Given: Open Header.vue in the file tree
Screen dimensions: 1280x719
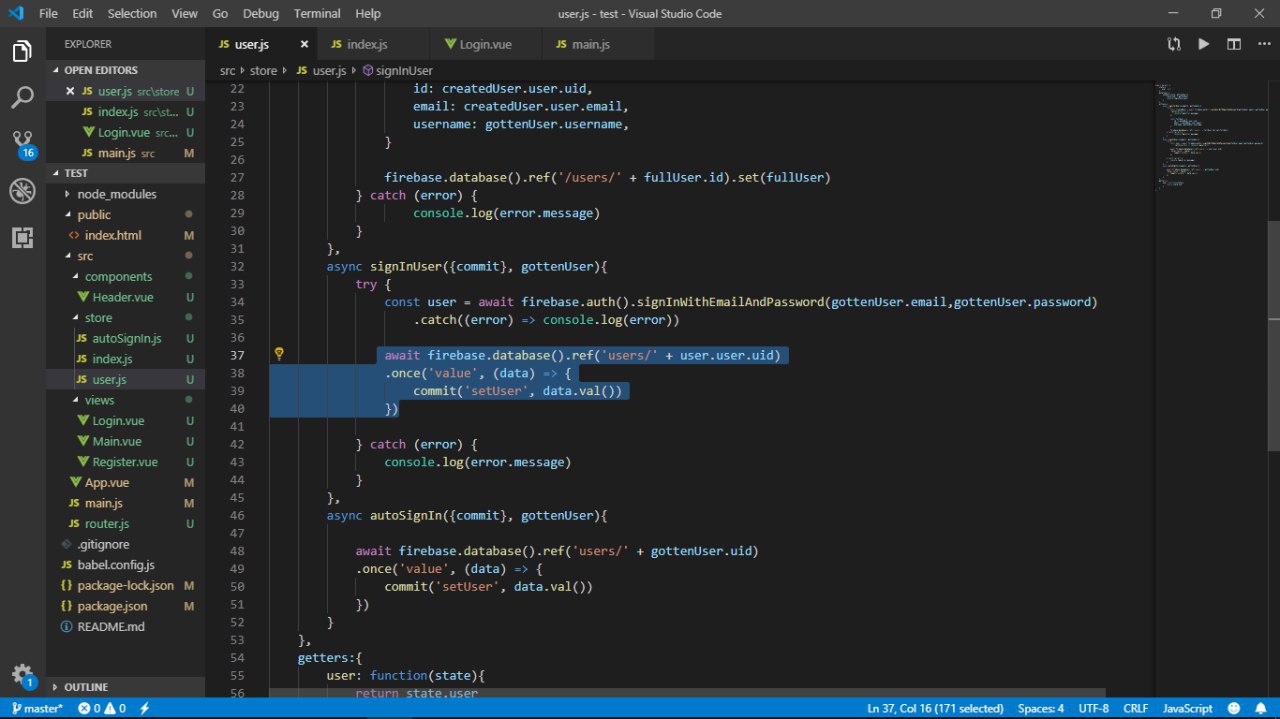Looking at the screenshot, I should click(123, 297).
